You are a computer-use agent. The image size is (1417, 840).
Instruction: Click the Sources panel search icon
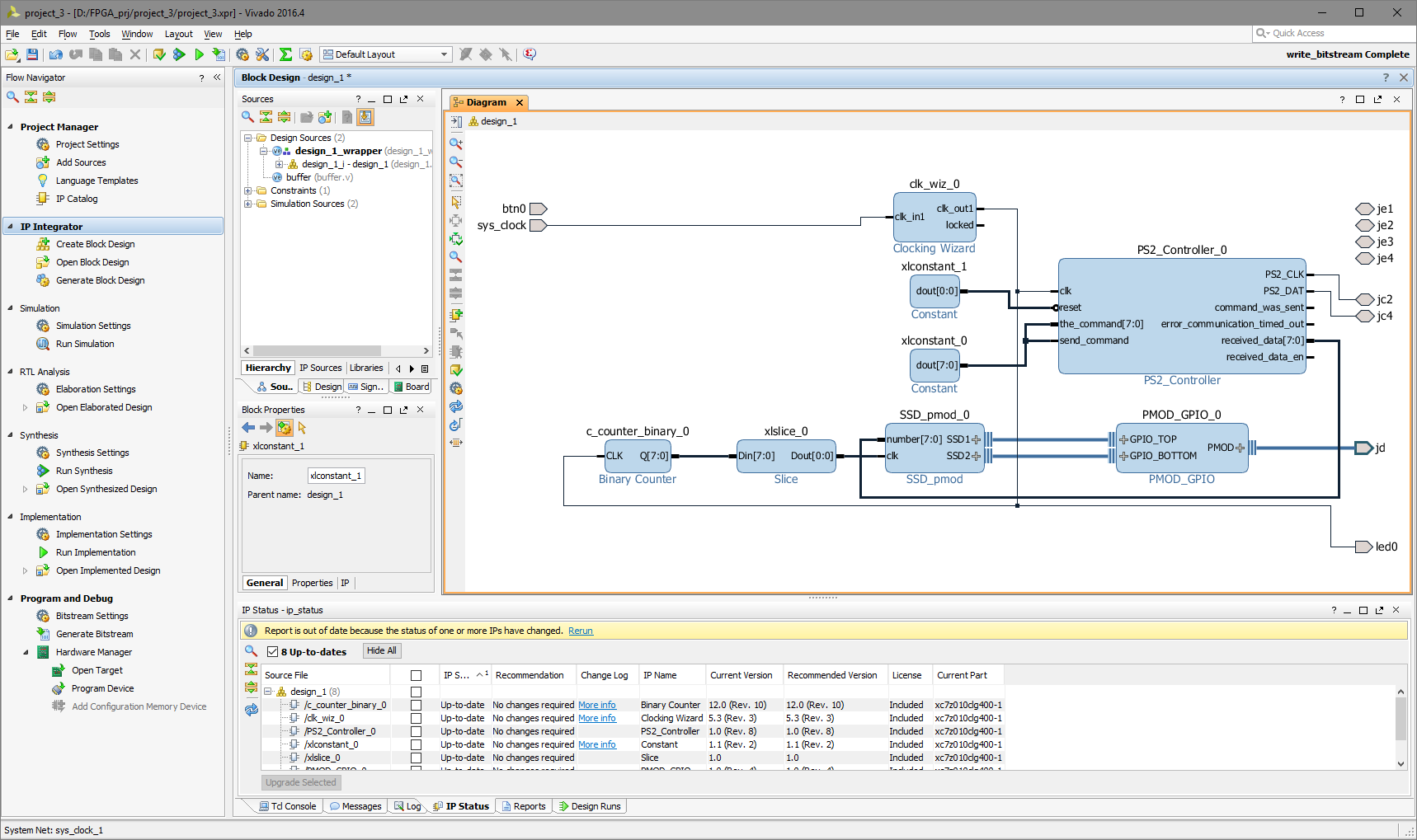(x=247, y=117)
